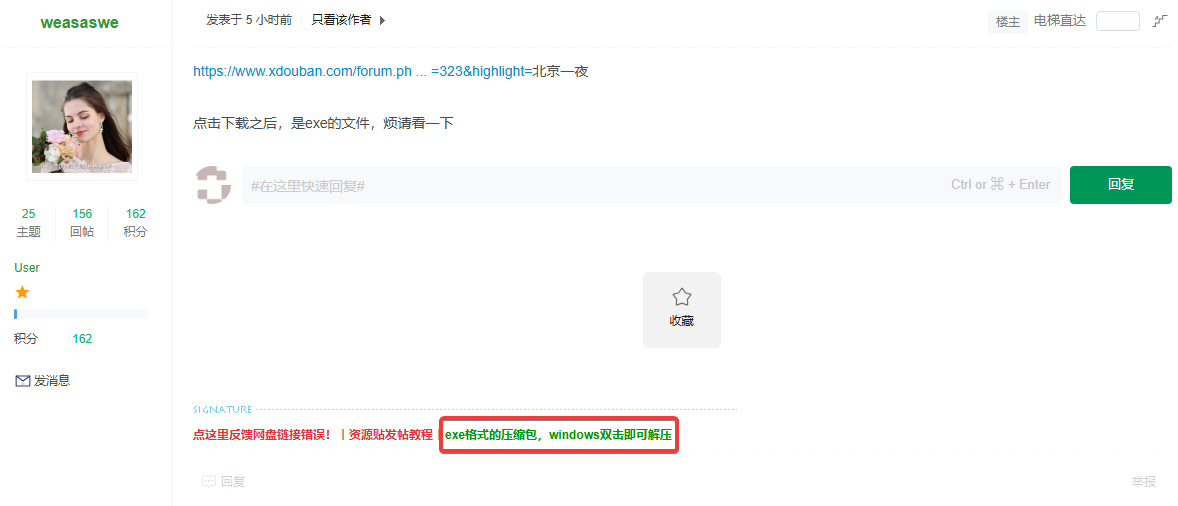
Task: Open 点这里反馈网盘链接错误 red link
Action: tap(261, 435)
